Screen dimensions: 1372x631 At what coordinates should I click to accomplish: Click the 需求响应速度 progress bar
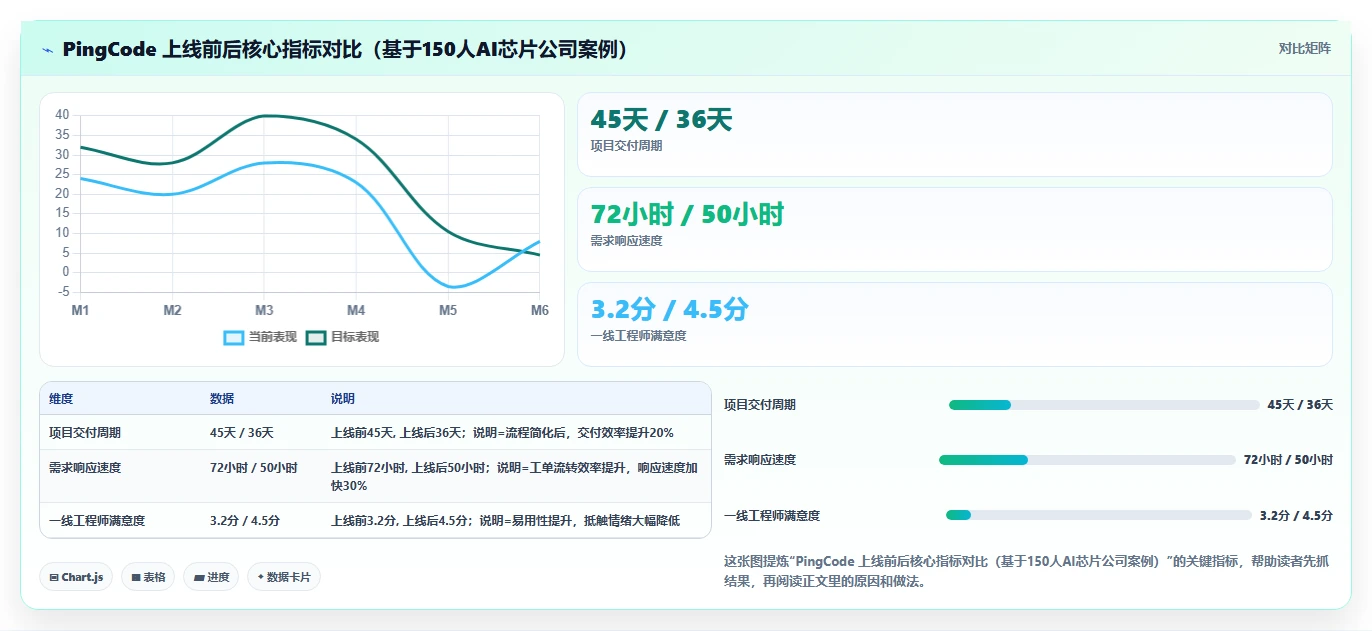pyautogui.click(x=1087, y=460)
